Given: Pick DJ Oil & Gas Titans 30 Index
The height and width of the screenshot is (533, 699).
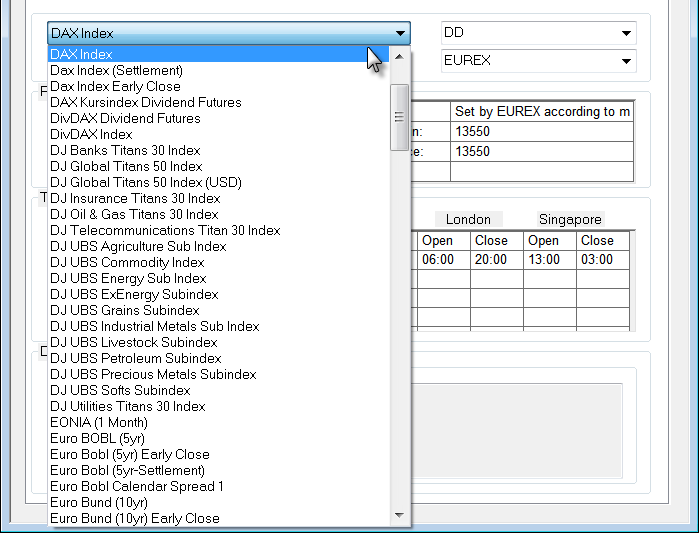Looking at the screenshot, I should [x=134, y=214].
